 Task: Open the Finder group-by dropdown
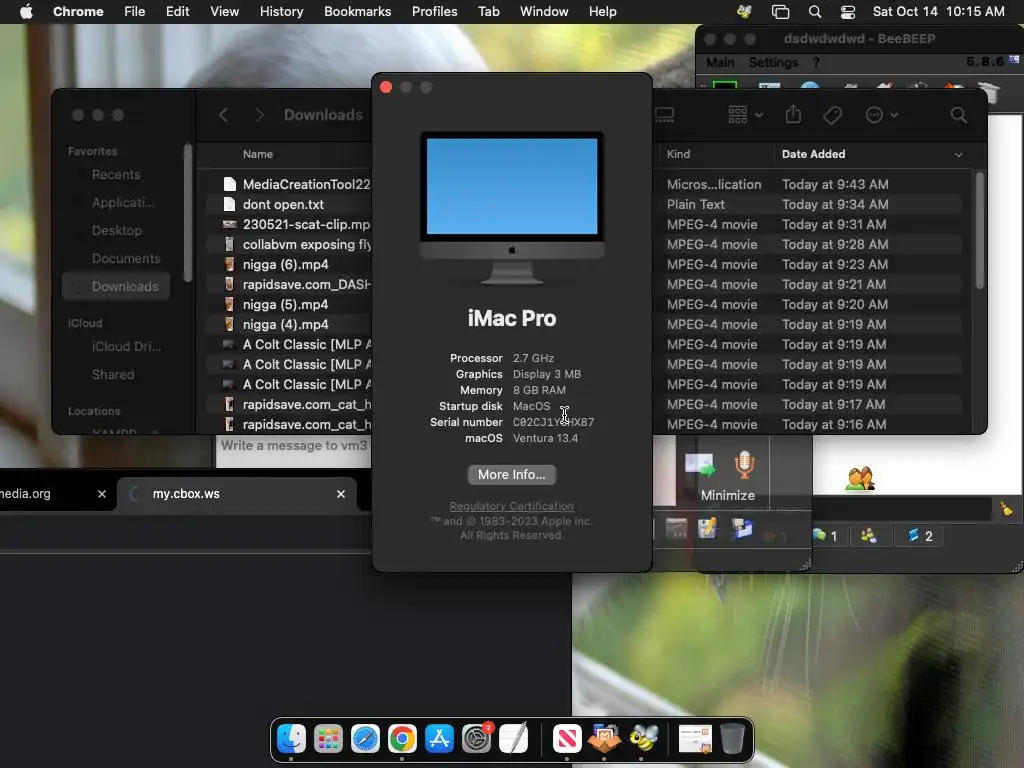tap(745, 115)
